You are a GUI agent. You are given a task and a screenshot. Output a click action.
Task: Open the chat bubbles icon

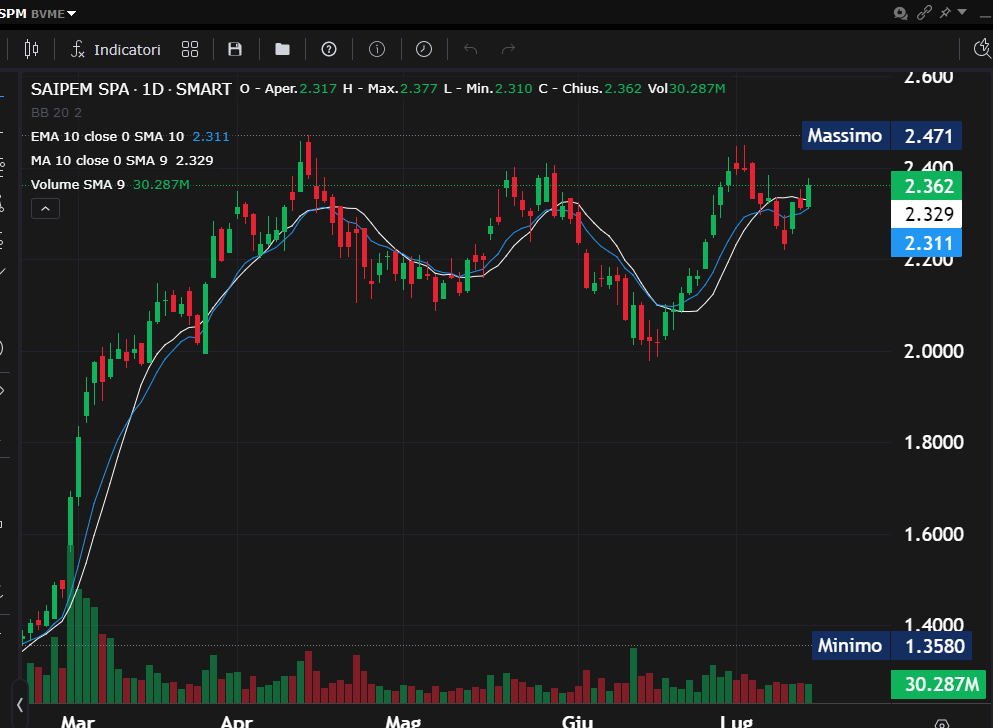[901, 12]
